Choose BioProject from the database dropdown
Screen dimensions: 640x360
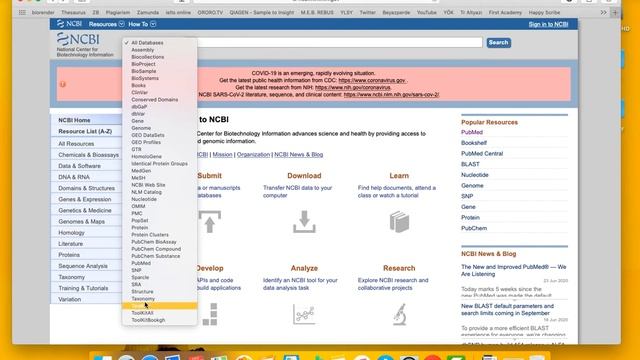(143, 64)
